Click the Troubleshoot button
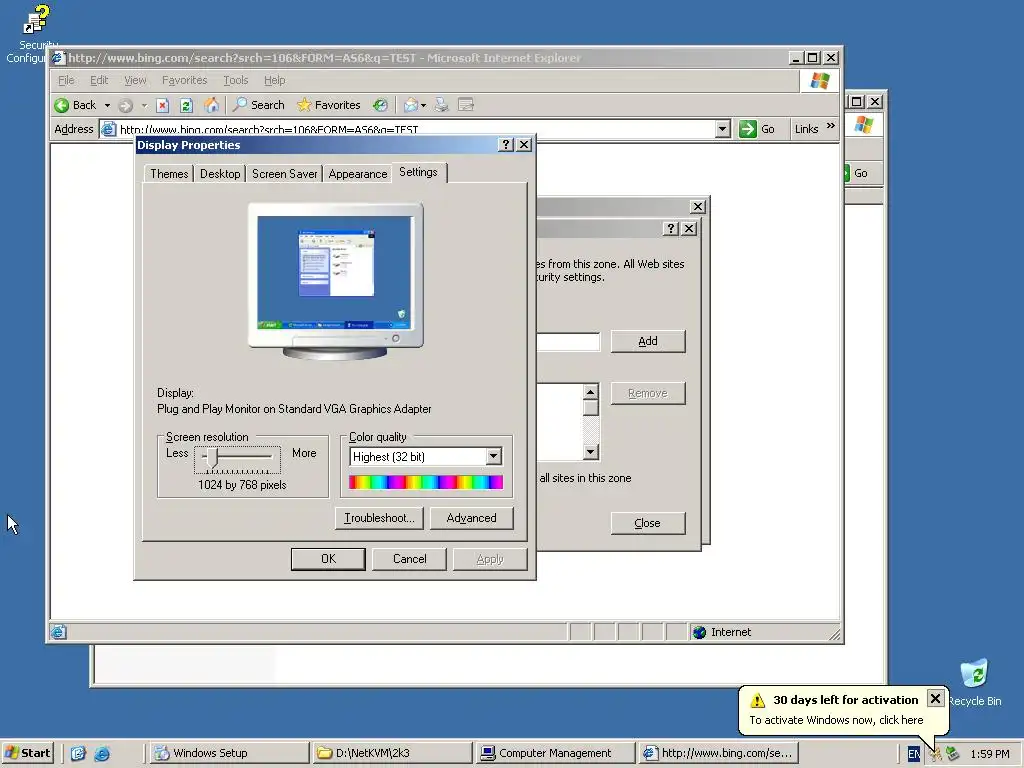1024x768 pixels. 379,518
